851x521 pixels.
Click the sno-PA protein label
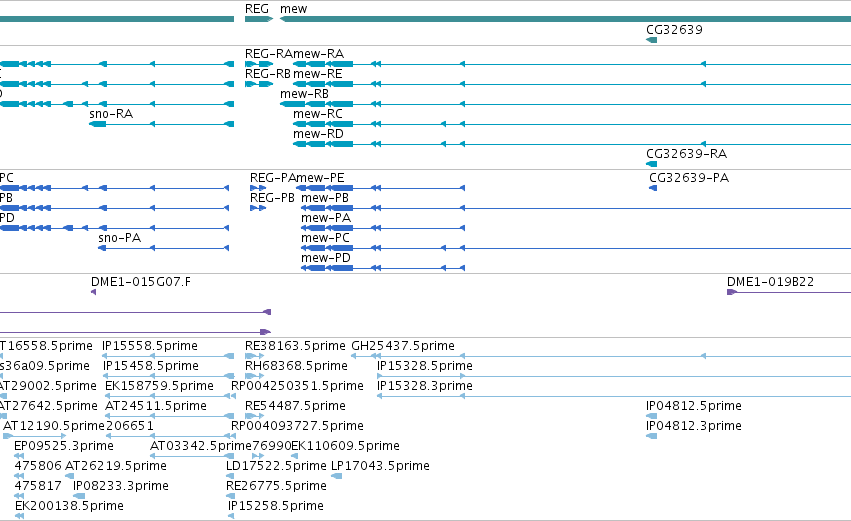(119, 238)
